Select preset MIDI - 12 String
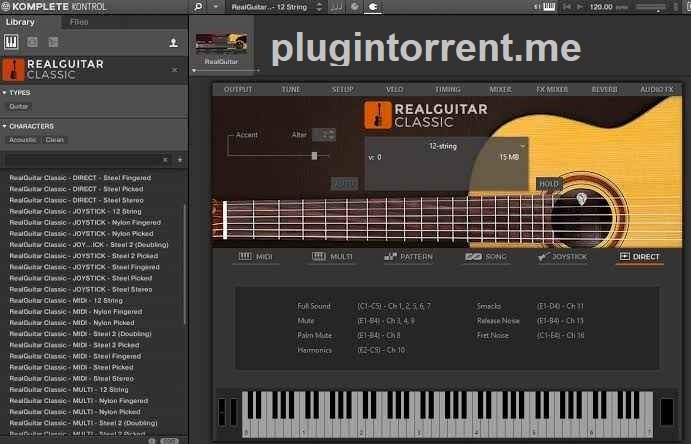Image resolution: width=691 pixels, height=444 pixels. [x=66, y=300]
